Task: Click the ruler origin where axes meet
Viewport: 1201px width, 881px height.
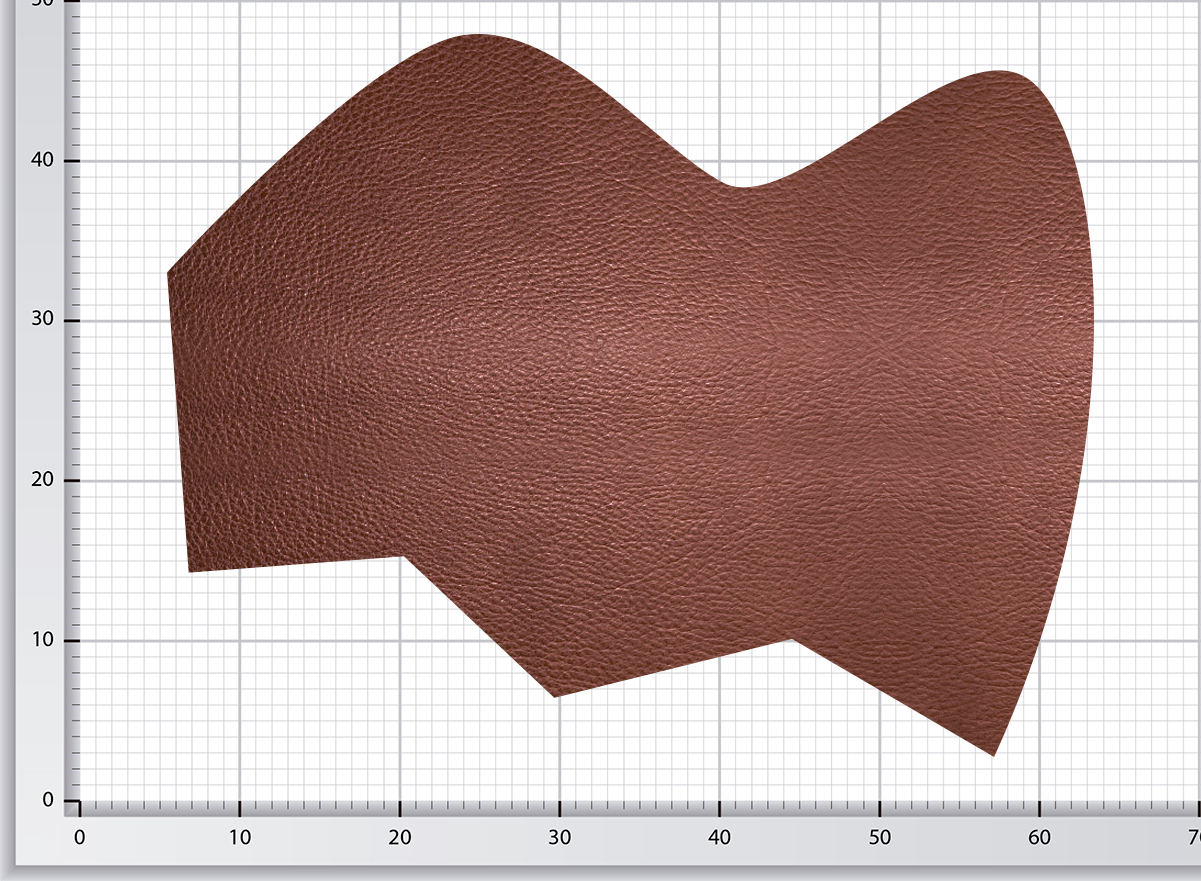Action: 80,801
